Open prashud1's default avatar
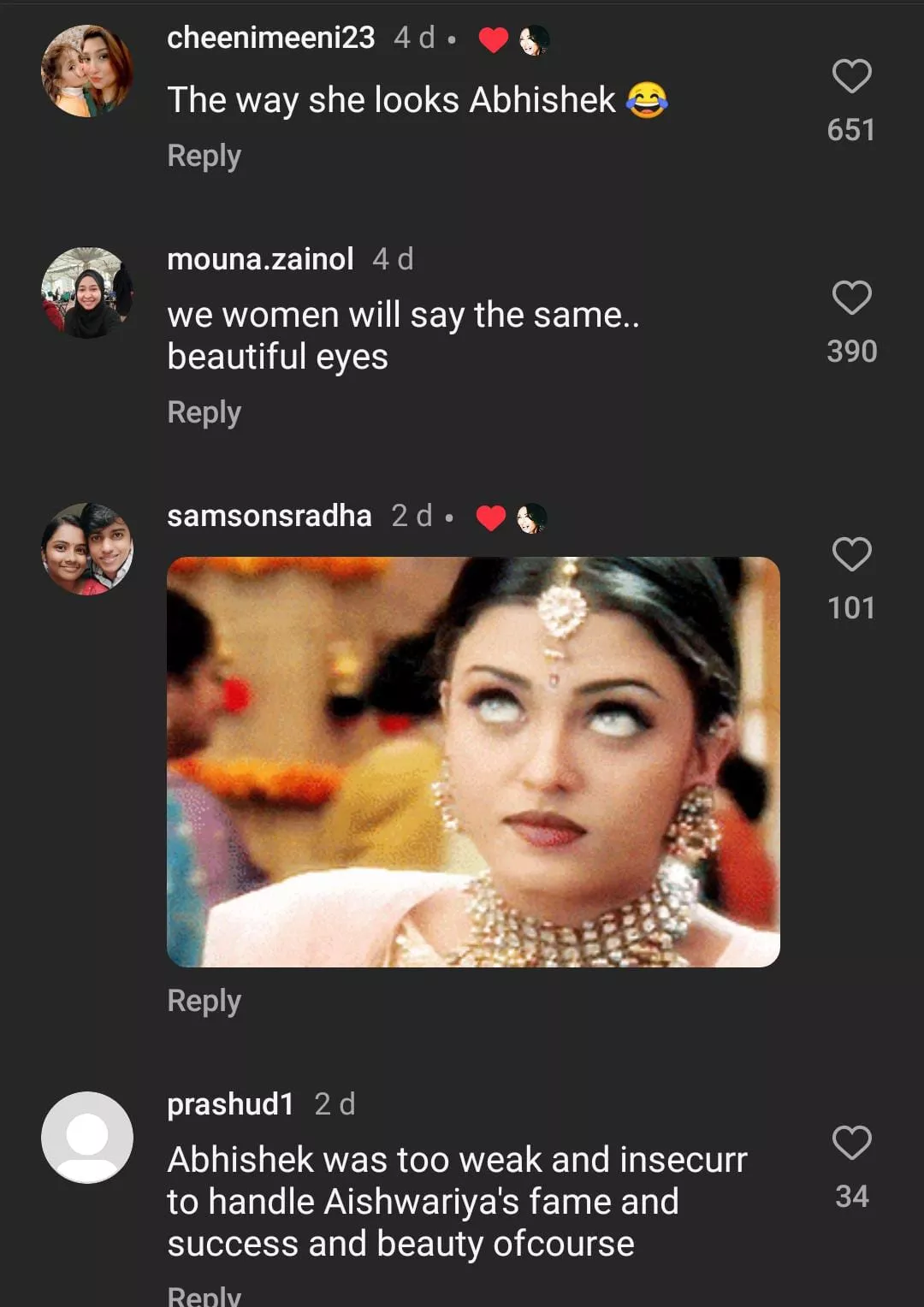This screenshot has height=1307, width=924. tap(87, 1138)
